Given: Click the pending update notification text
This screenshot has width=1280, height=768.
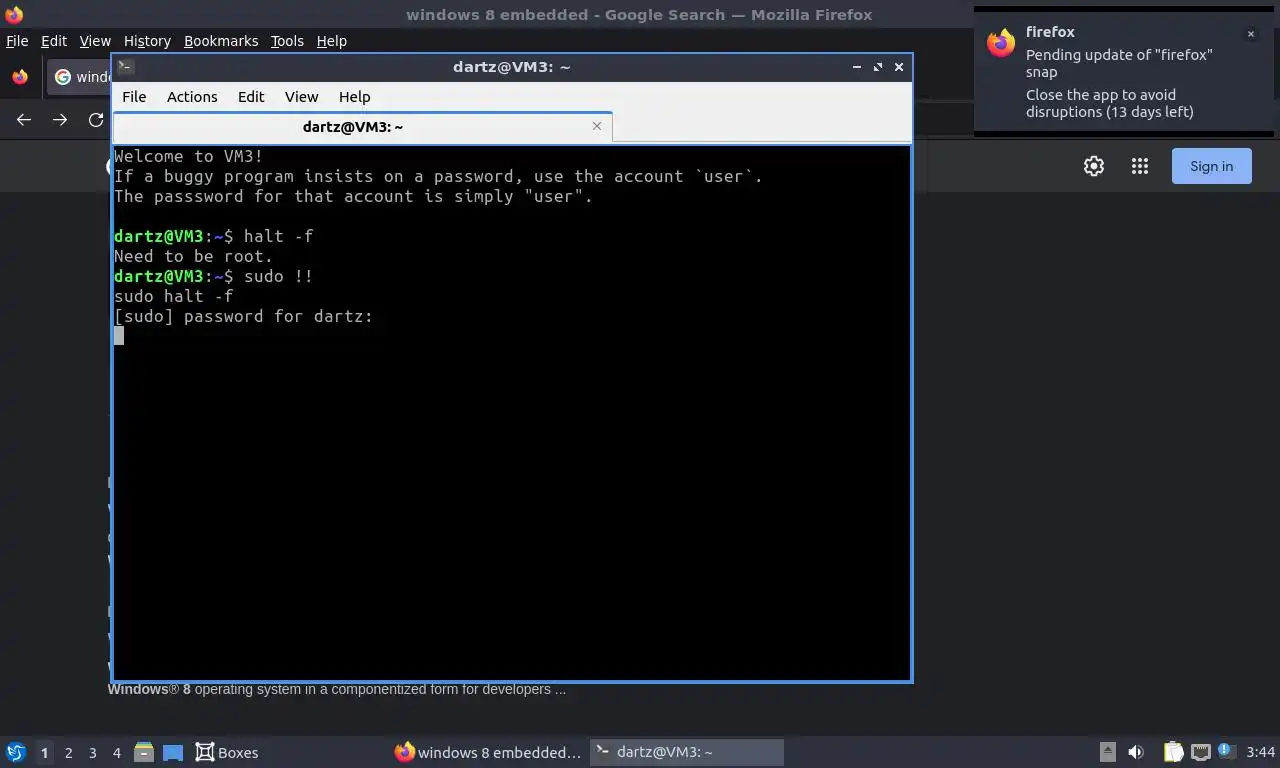Looking at the screenshot, I should tap(1119, 63).
